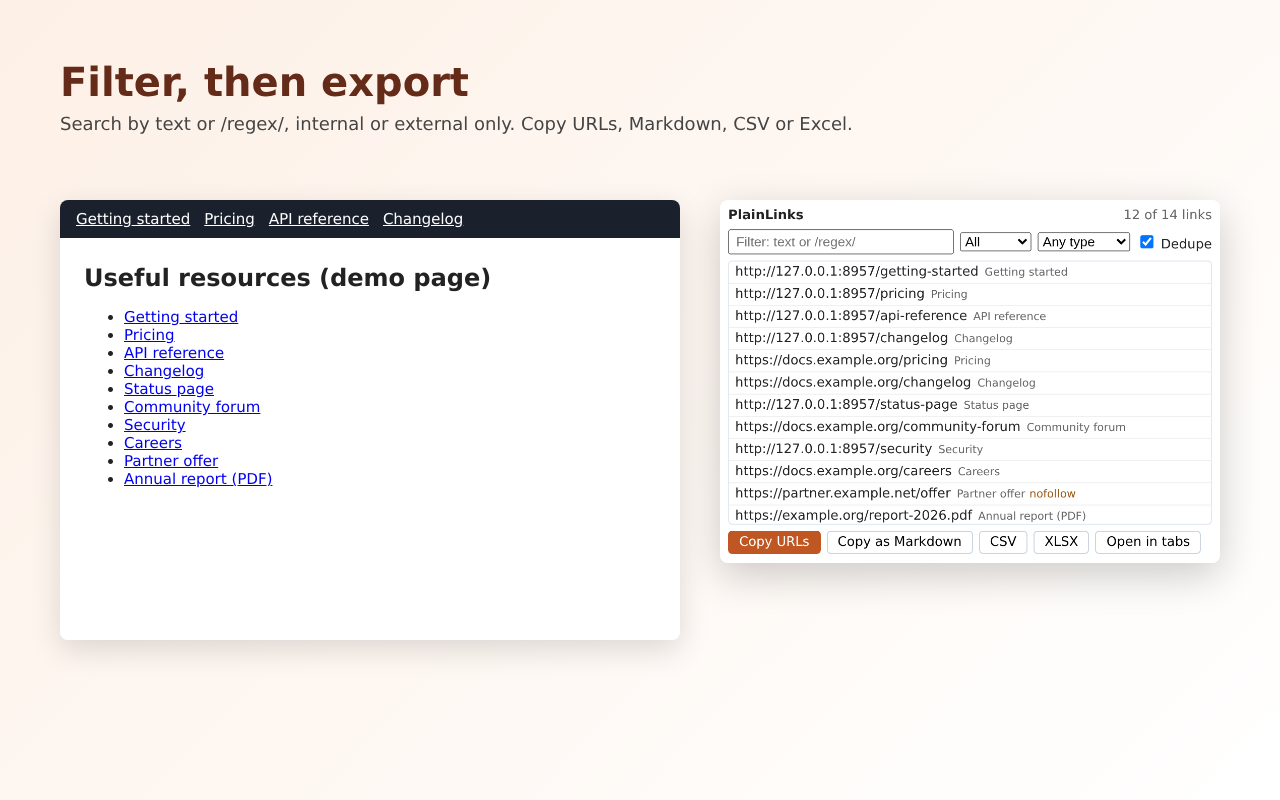The height and width of the screenshot is (800, 1280).
Task: Select the example.org/report-2026.pdf row
Action: (970, 515)
